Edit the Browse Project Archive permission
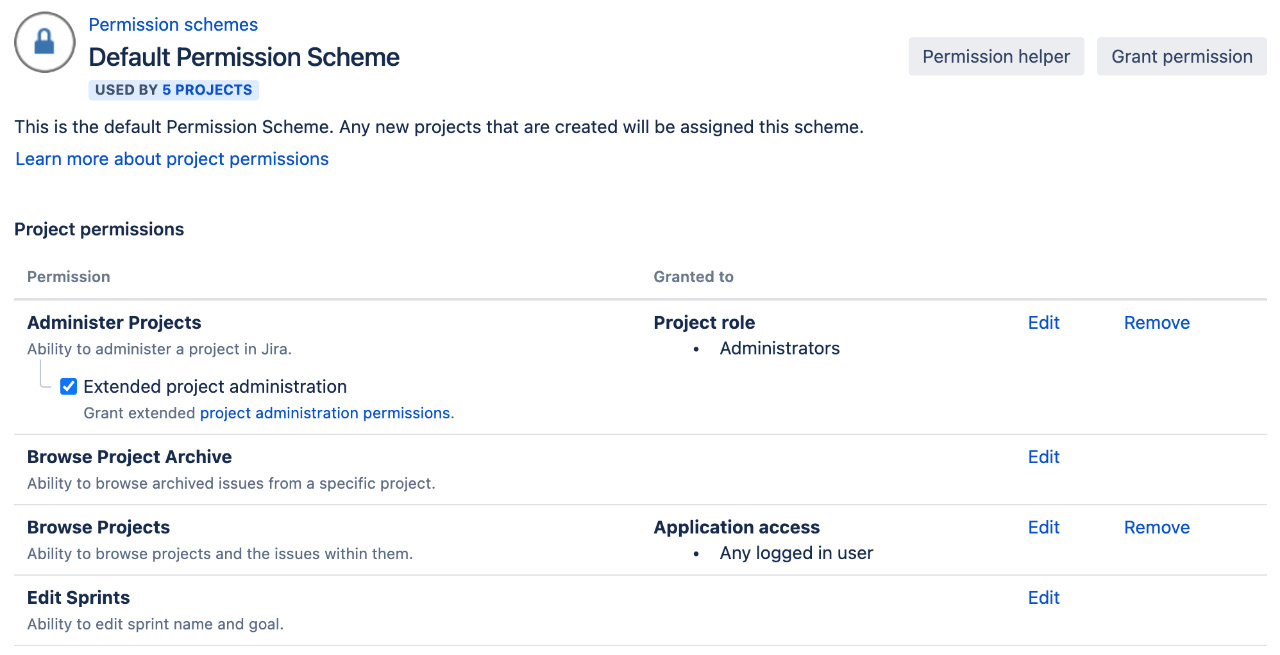The image size is (1280, 655). tap(1043, 456)
